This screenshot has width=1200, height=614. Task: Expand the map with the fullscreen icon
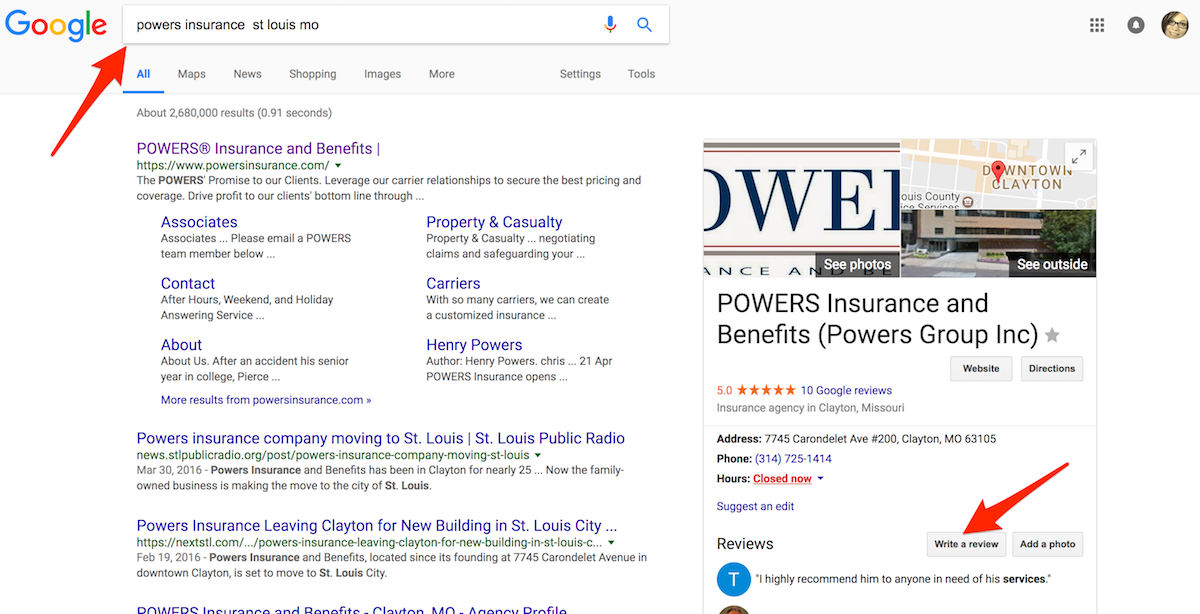[1078, 157]
